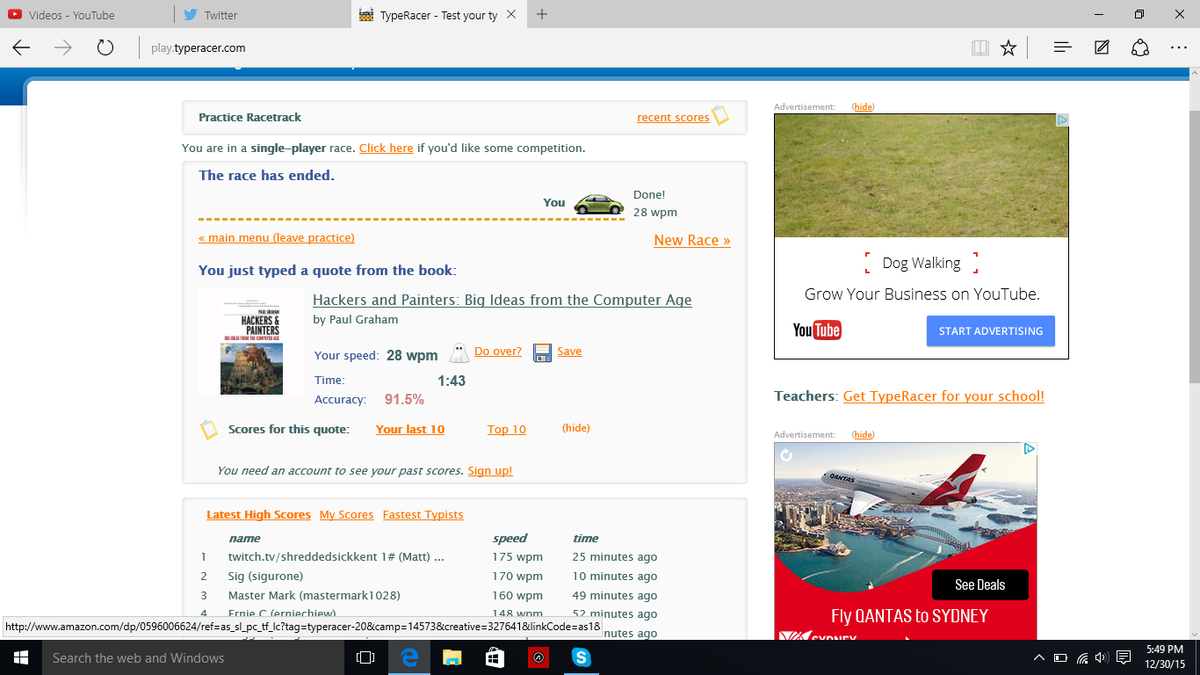This screenshot has height=675, width=1200.
Task: Close the TypeRacer tab
Action: click(x=511, y=15)
